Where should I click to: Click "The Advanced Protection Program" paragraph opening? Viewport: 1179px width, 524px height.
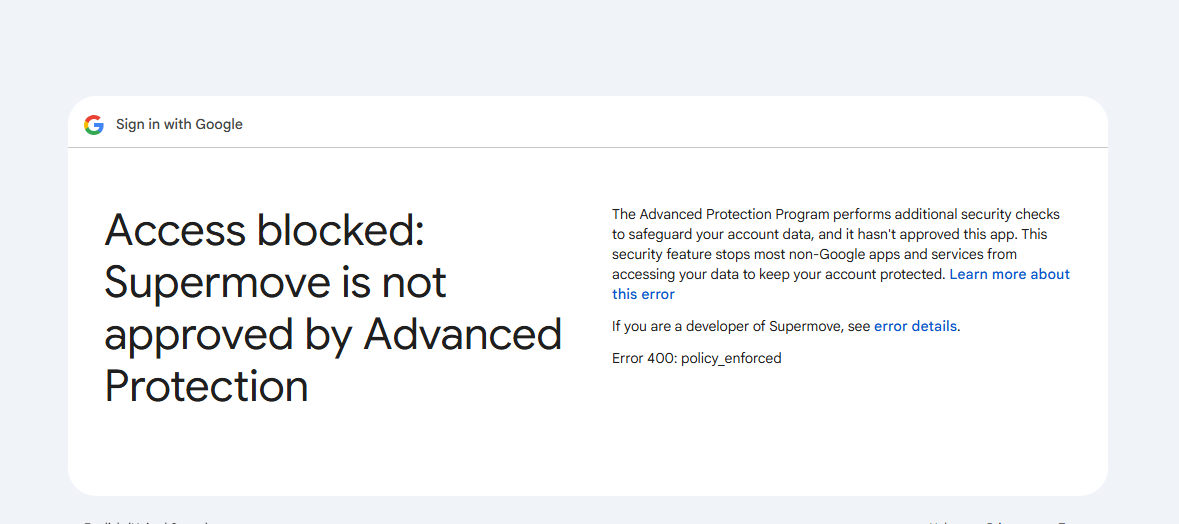(x=720, y=214)
